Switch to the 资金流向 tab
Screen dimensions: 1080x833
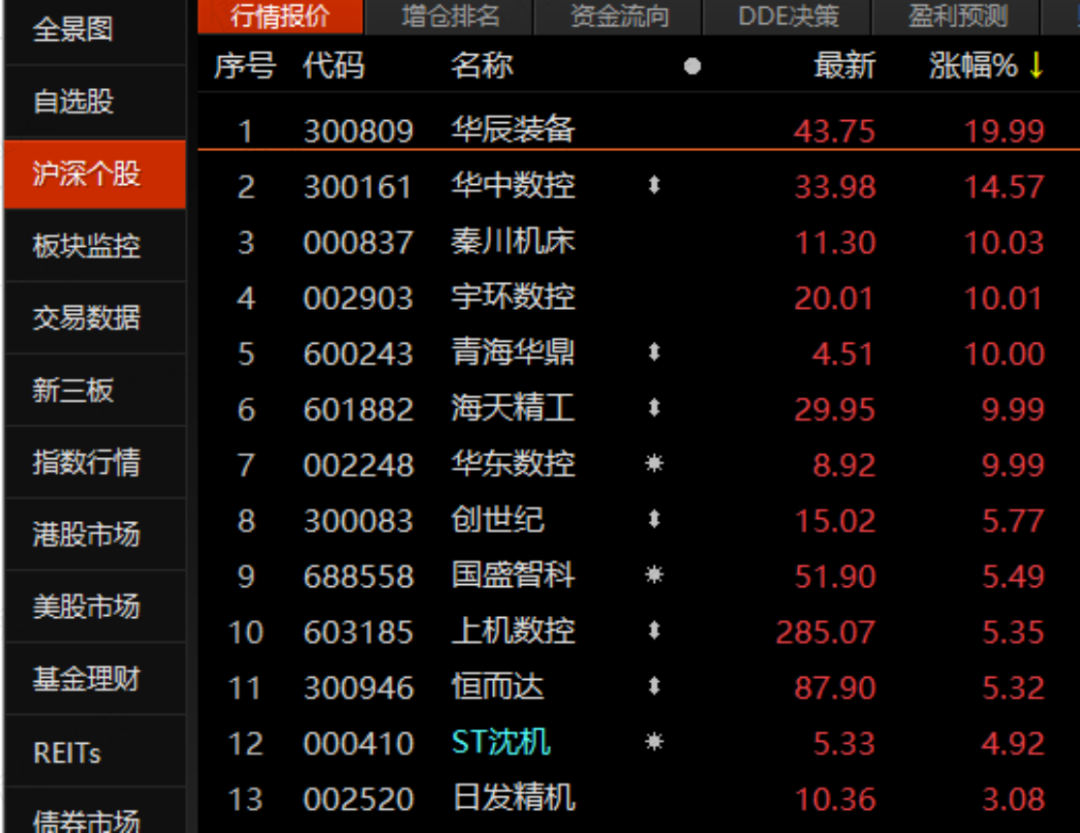tap(619, 17)
